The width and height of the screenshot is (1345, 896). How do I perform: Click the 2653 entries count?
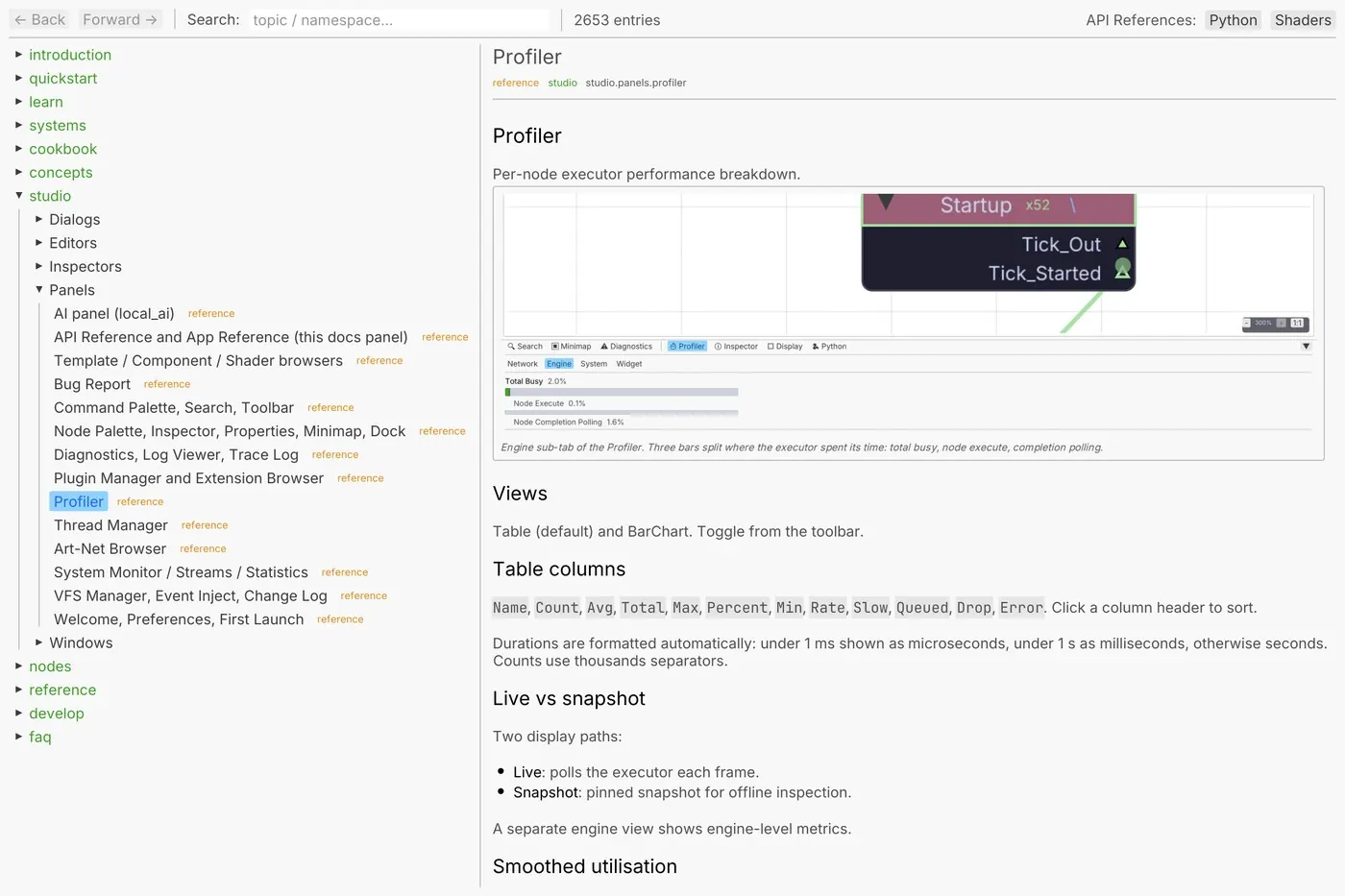tap(617, 20)
